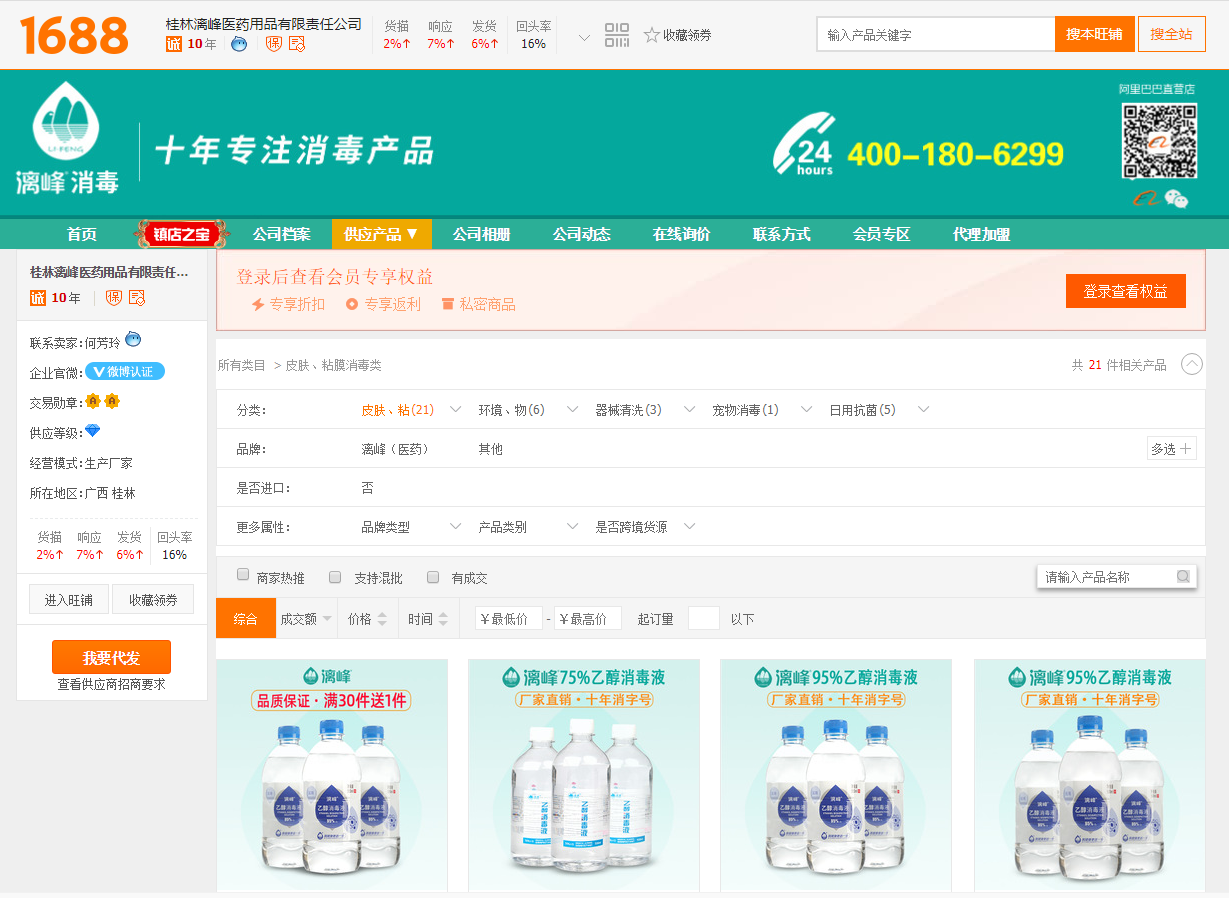Image resolution: width=1229 pixels, height=898 pixels.
Task: Click the magnifier icon in product name search
Action: (x=1183, y=577)
